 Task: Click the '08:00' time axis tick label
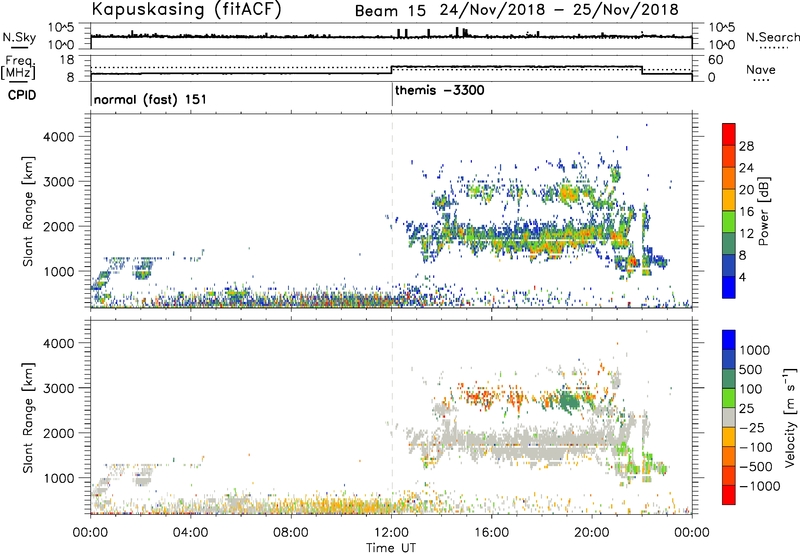(x=291, y=533)
